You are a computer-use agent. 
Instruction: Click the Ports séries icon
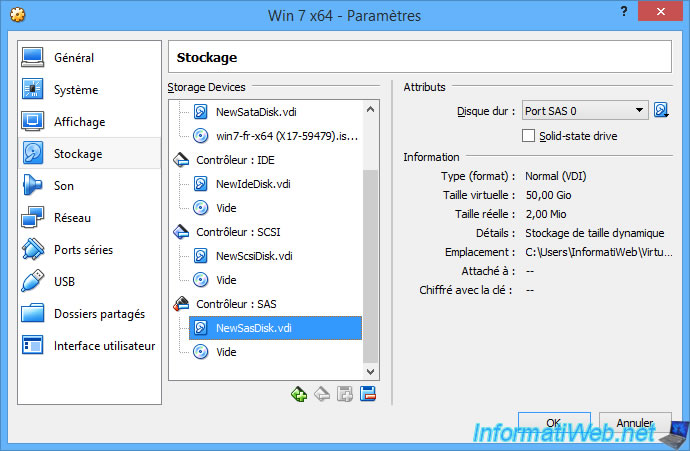pyautogui.click(x=33, y=249)
